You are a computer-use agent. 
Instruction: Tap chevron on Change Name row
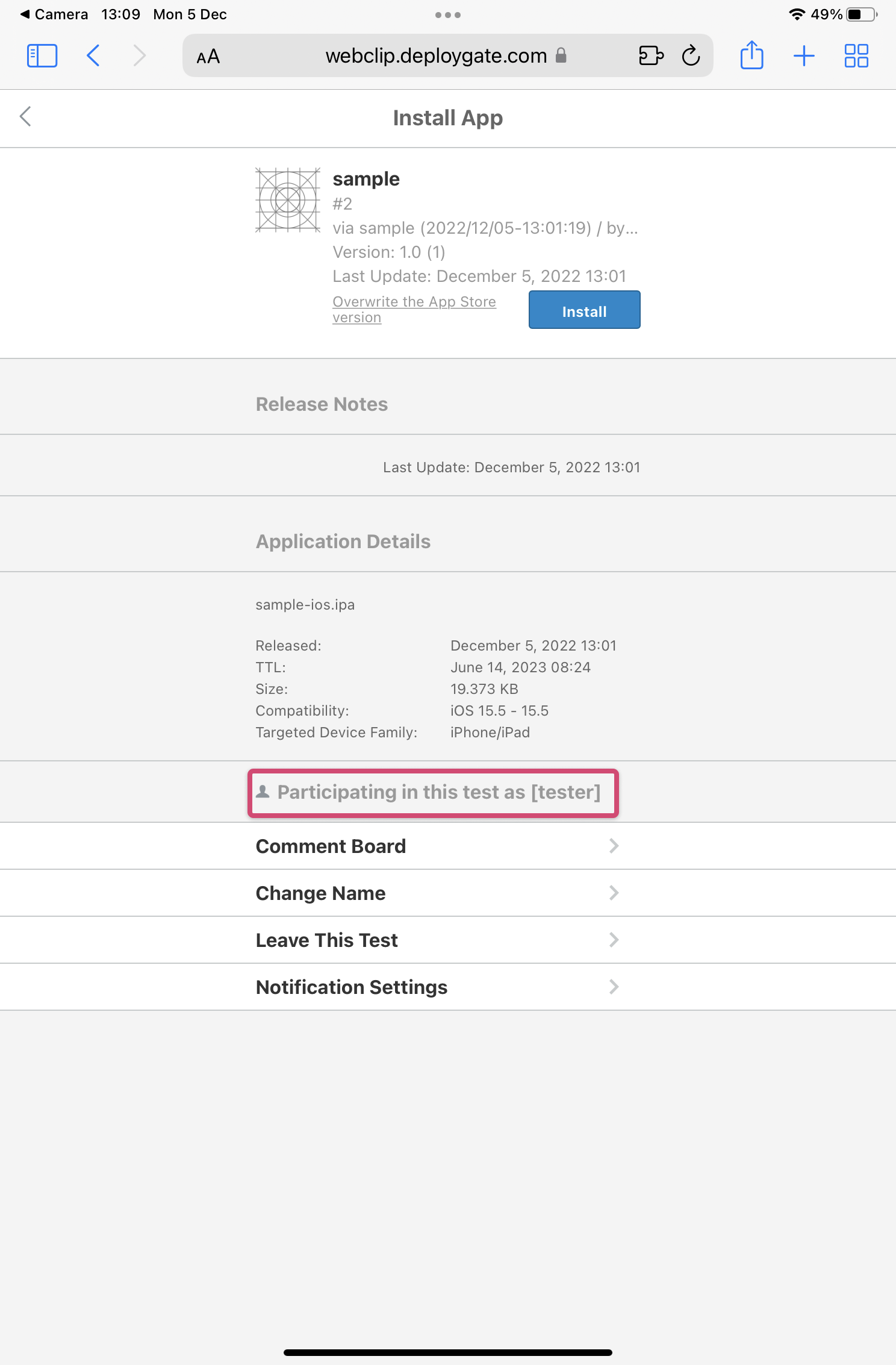pos(614,893)
